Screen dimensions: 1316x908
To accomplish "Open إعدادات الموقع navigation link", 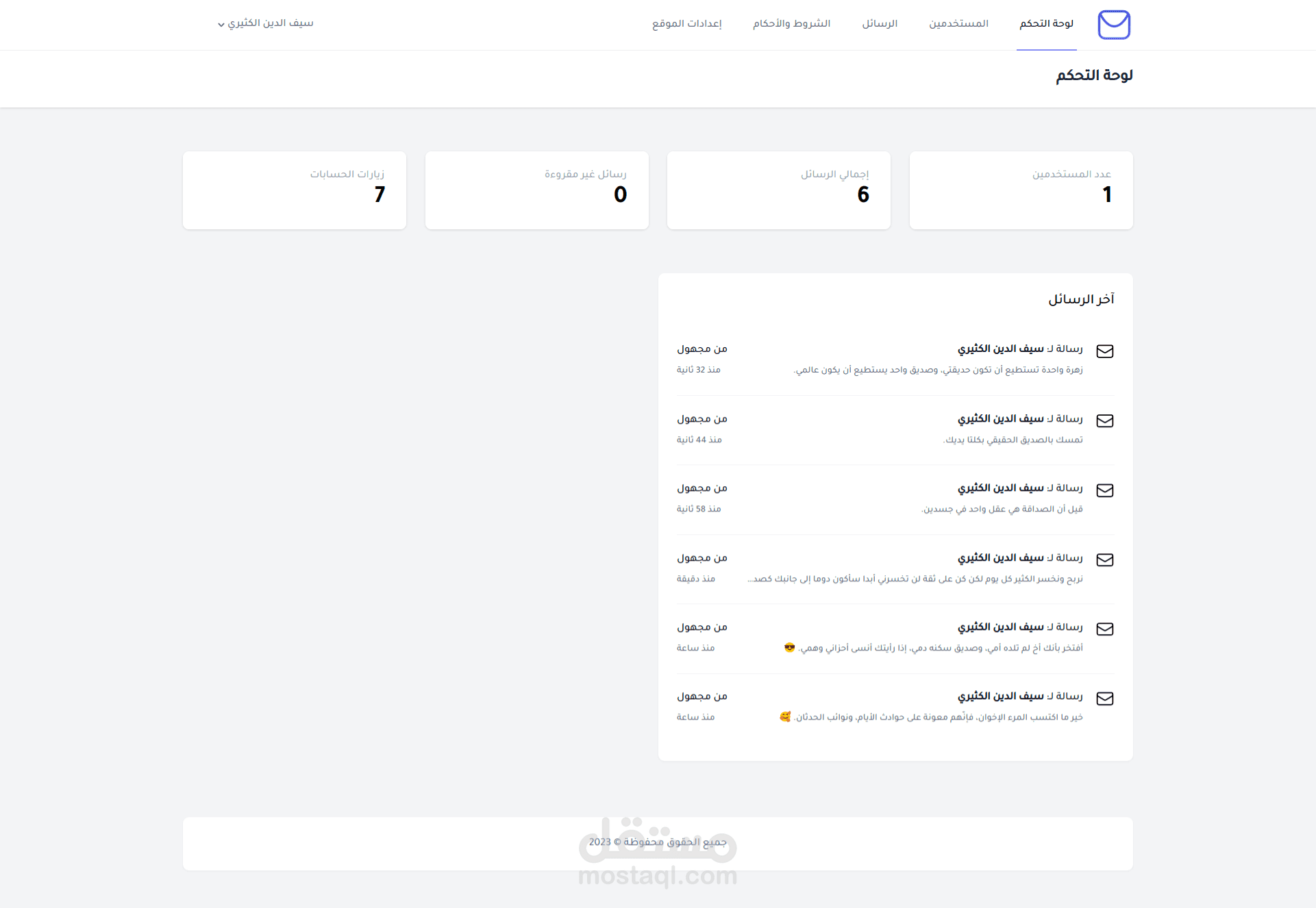I will [x=686, y=23].
